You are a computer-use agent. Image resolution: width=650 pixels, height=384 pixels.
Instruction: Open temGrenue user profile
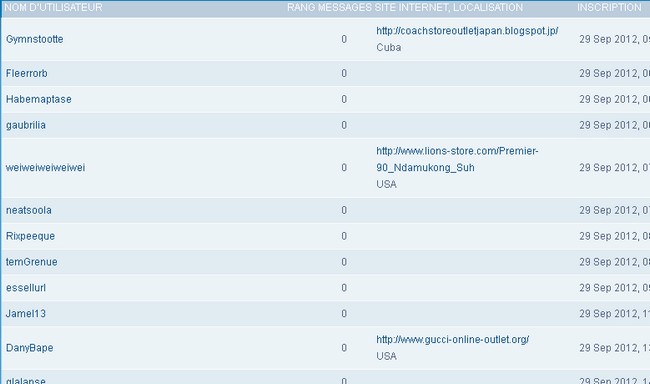[32, 262]
